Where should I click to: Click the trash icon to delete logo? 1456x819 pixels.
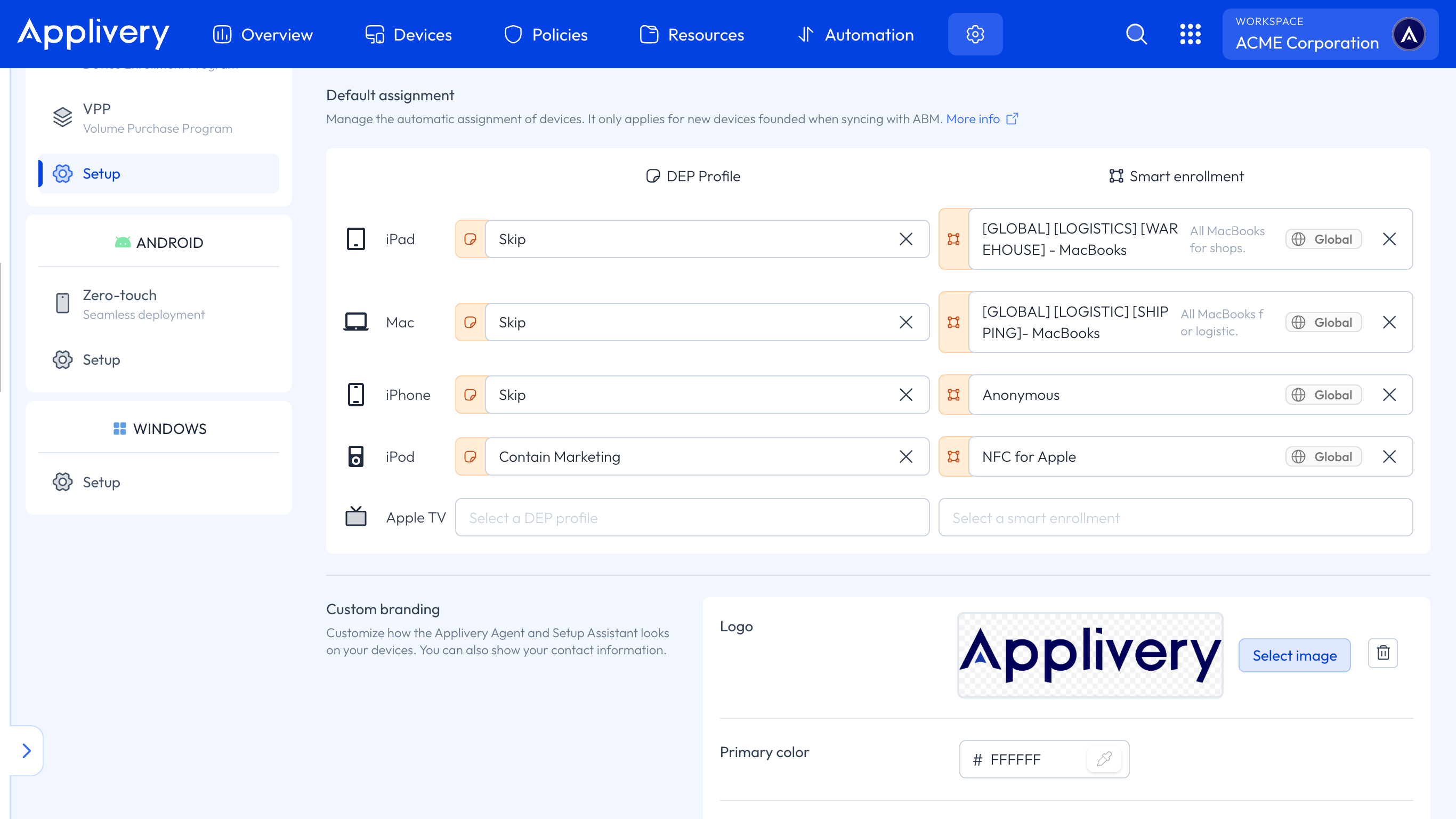pos(1382,653)
